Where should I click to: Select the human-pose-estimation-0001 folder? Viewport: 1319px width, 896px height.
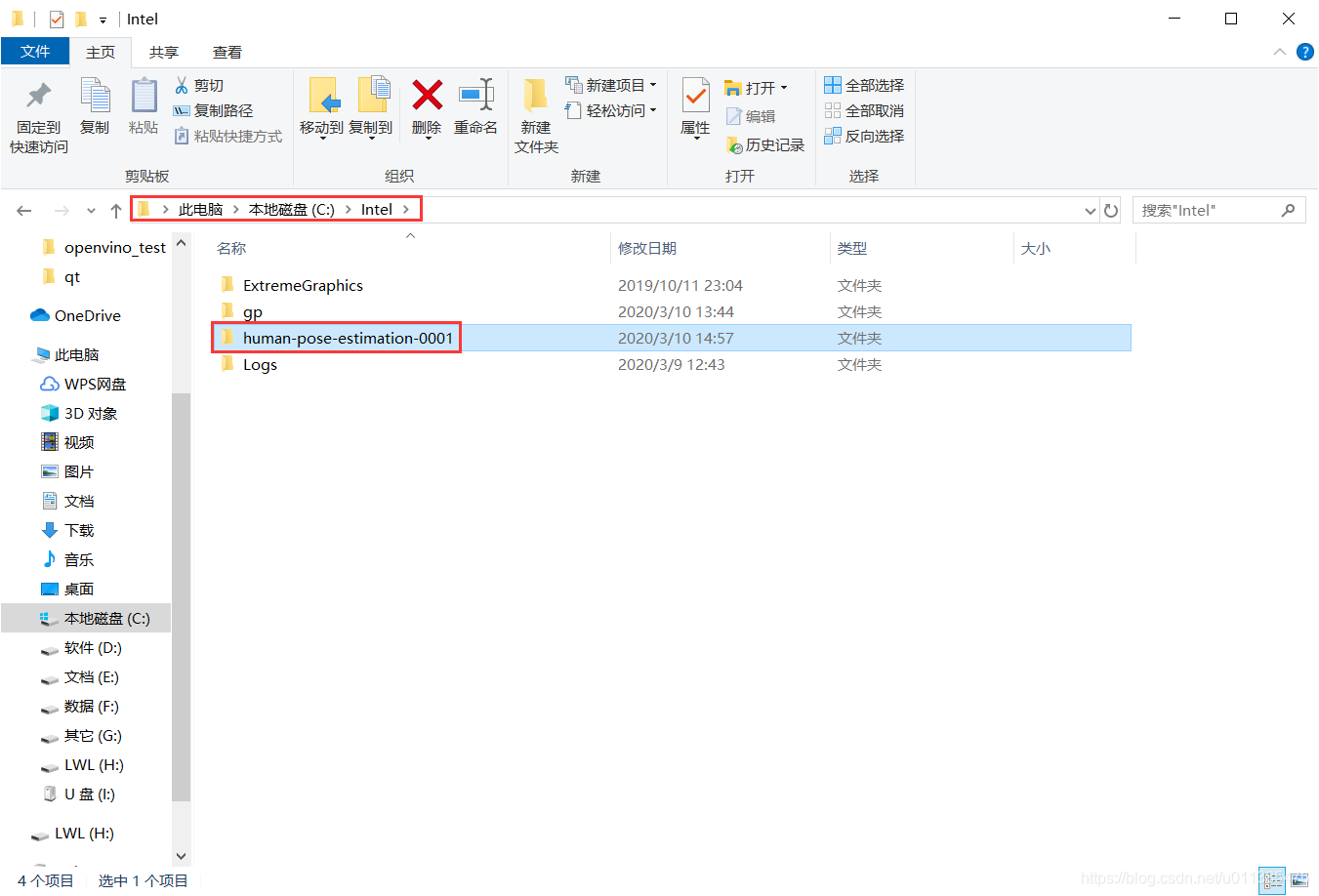pos(348,339)
